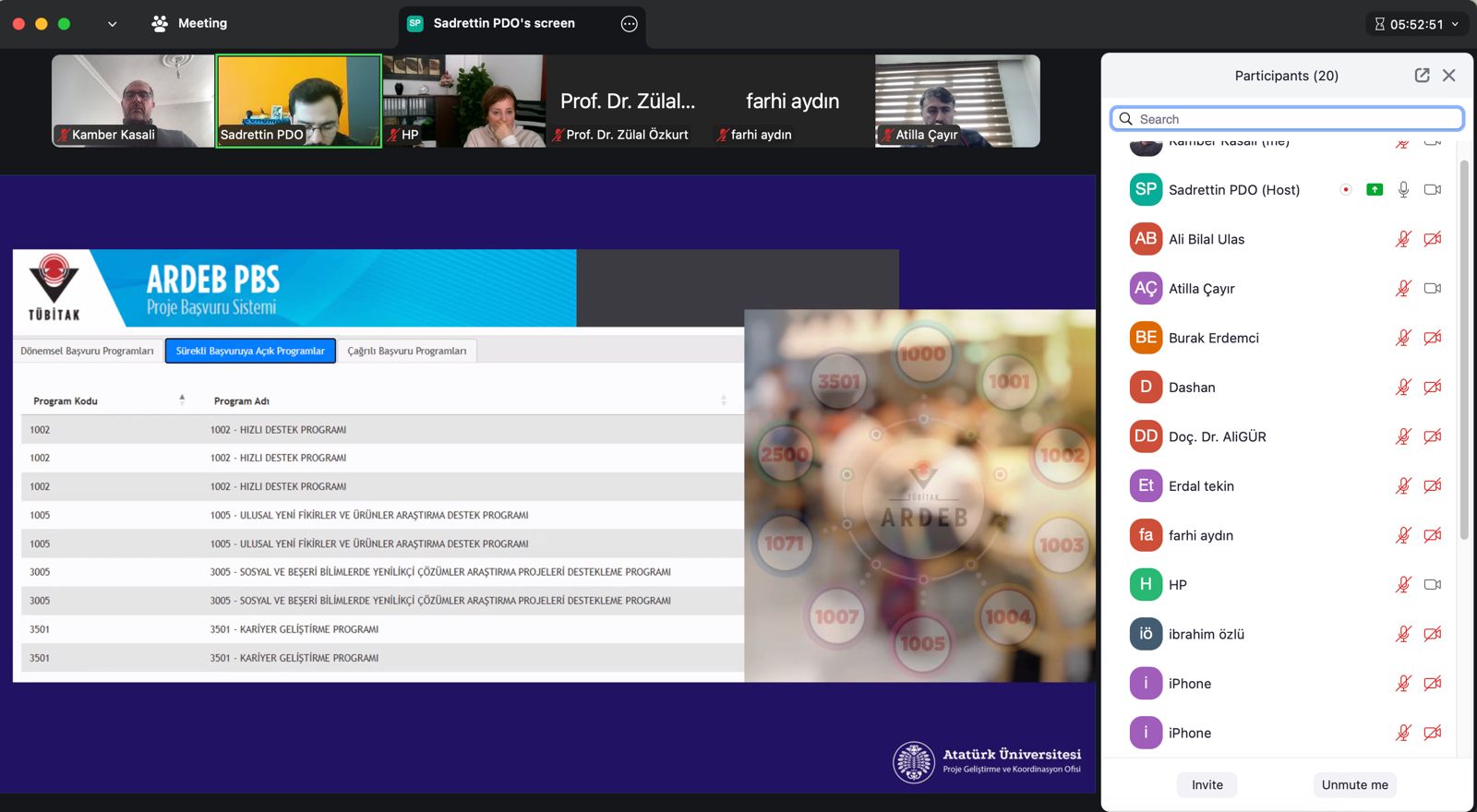
Task: Toggle Burak Erdemci's disabled camera icon
Action: pos(1432,338)
